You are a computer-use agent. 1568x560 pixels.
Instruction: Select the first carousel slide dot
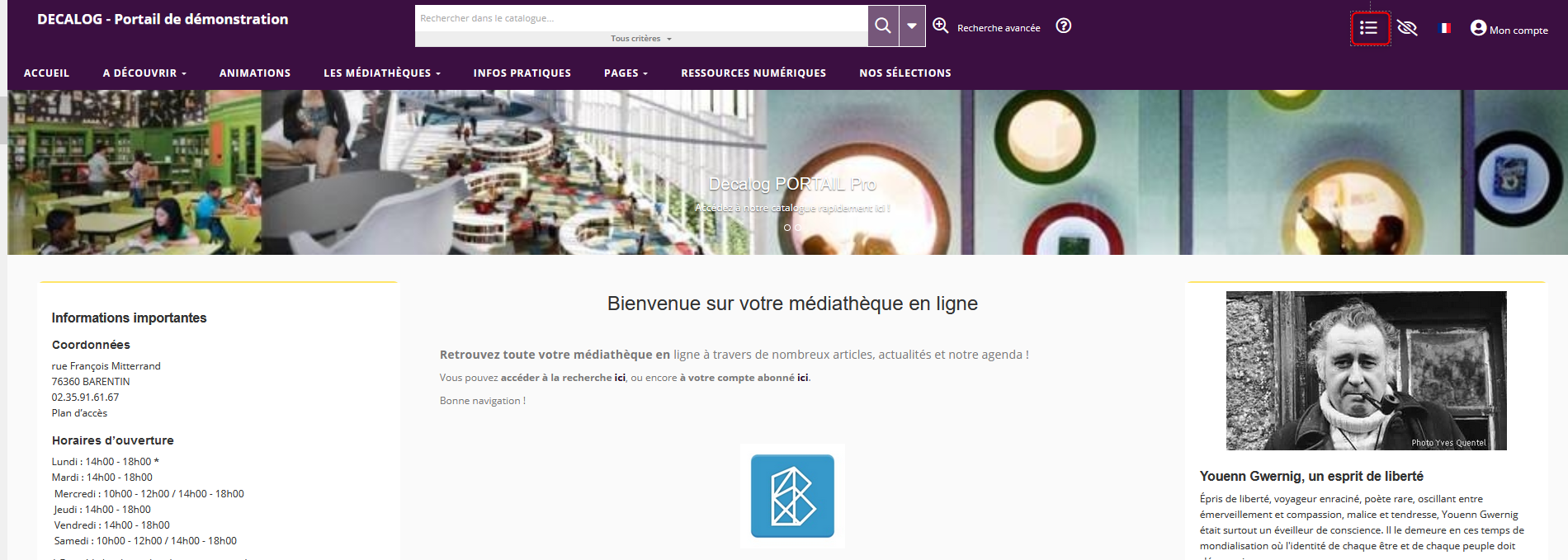(787, 228)
